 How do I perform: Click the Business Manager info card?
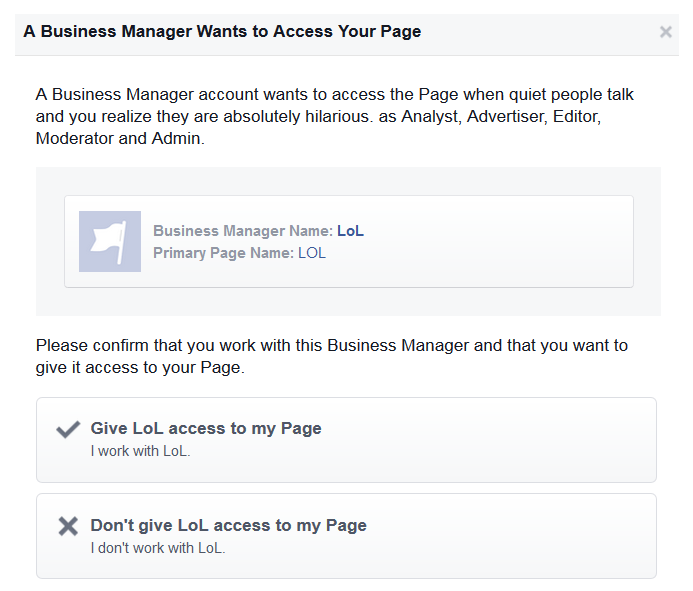point(349,241)
